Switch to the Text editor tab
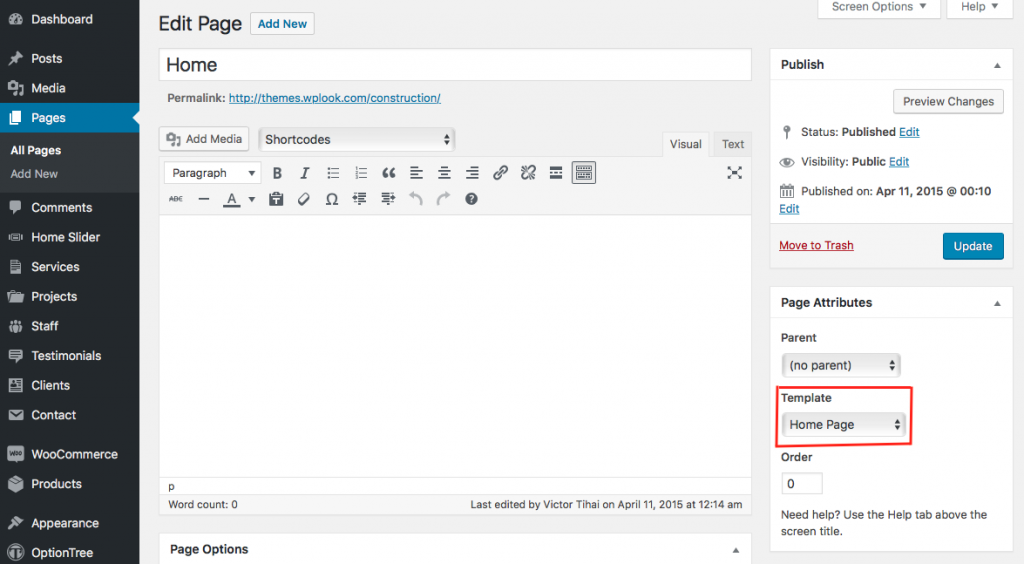The image size is (1024, 564). click(x=733, y=144)
